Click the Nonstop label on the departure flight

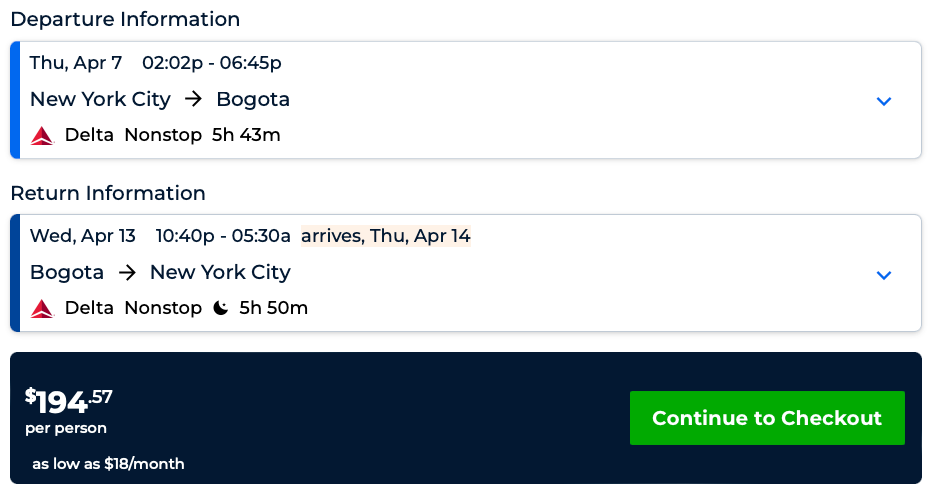(163, 135)
